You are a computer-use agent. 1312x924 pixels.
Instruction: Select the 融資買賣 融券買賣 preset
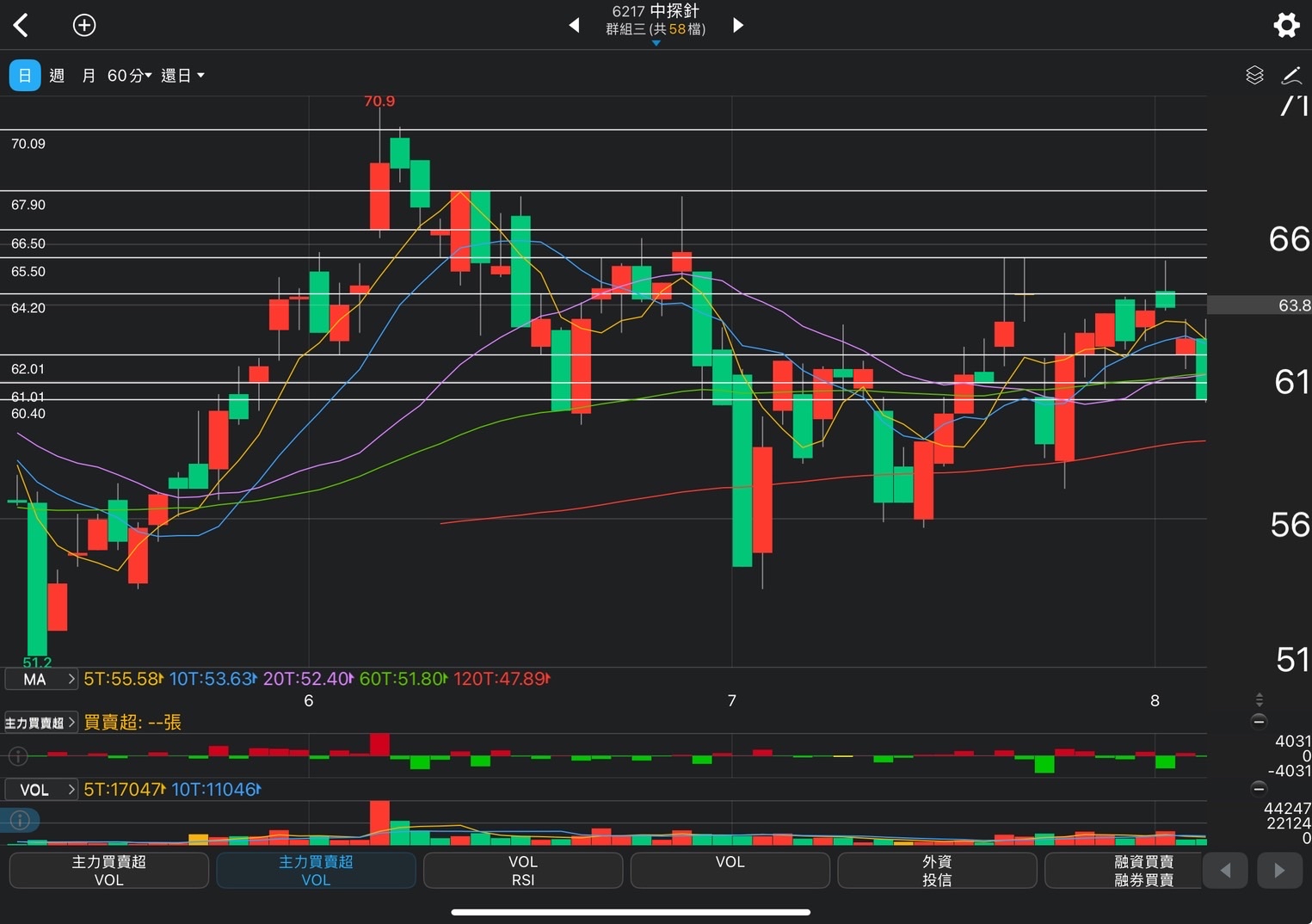coord(1124,871)
